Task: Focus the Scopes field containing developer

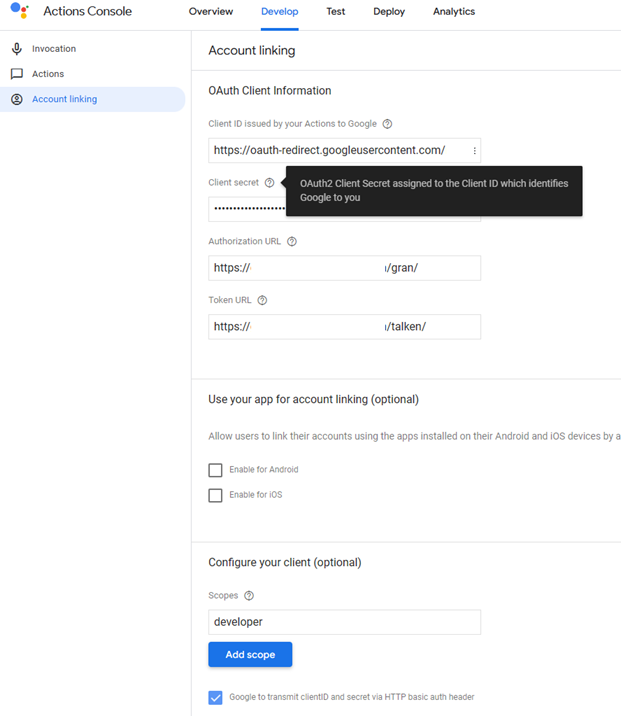Action: click(344, 622)
